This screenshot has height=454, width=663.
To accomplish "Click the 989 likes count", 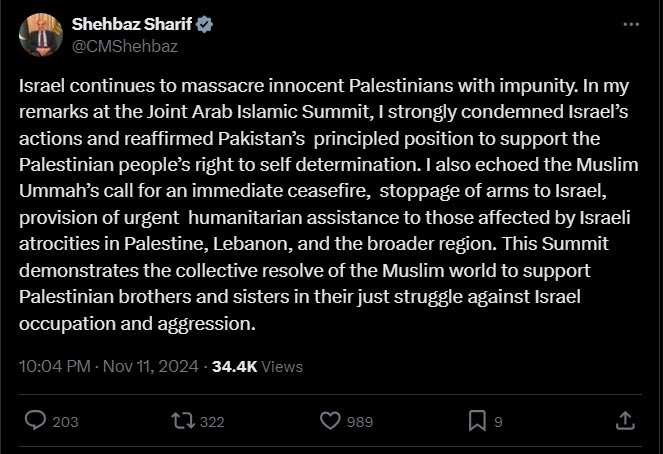I will tap(359, 422).
